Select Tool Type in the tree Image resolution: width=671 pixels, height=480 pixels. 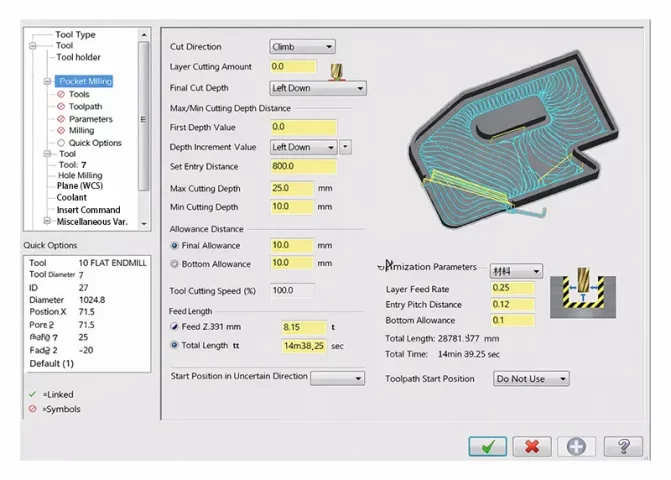[75, 35]
